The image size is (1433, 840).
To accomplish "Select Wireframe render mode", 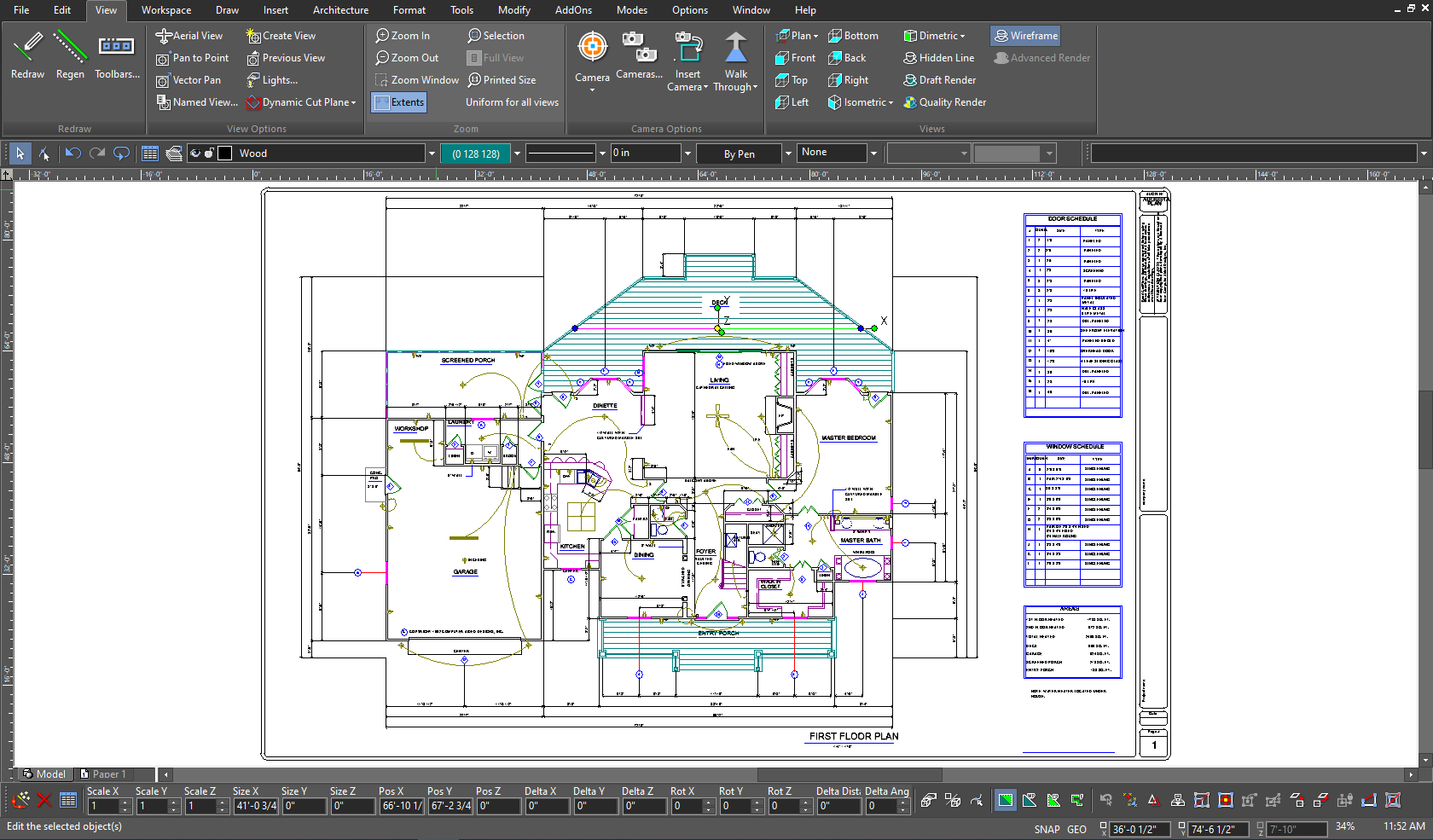I will (1025, 36).
